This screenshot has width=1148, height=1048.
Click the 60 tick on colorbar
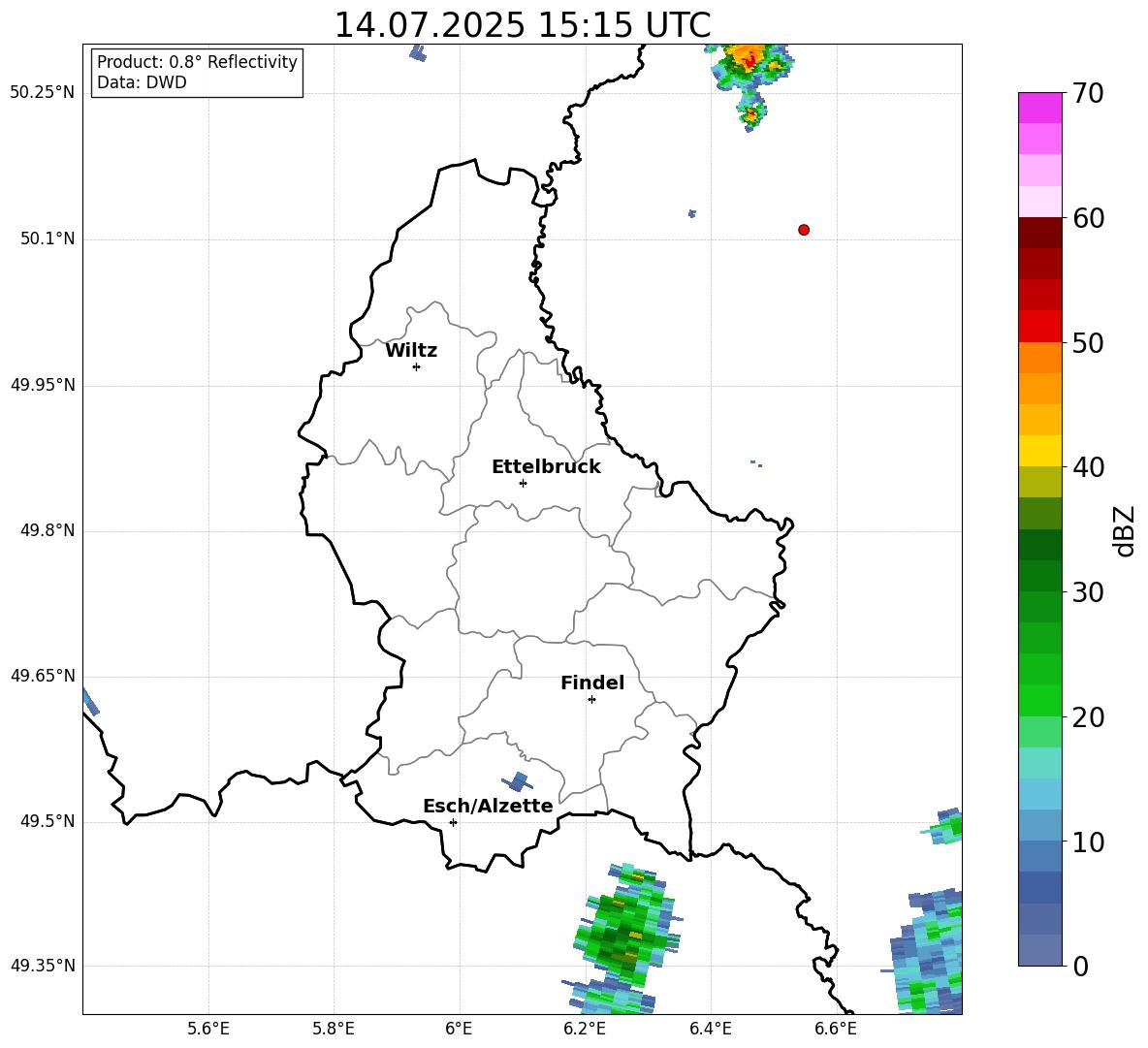[1088, 218]
